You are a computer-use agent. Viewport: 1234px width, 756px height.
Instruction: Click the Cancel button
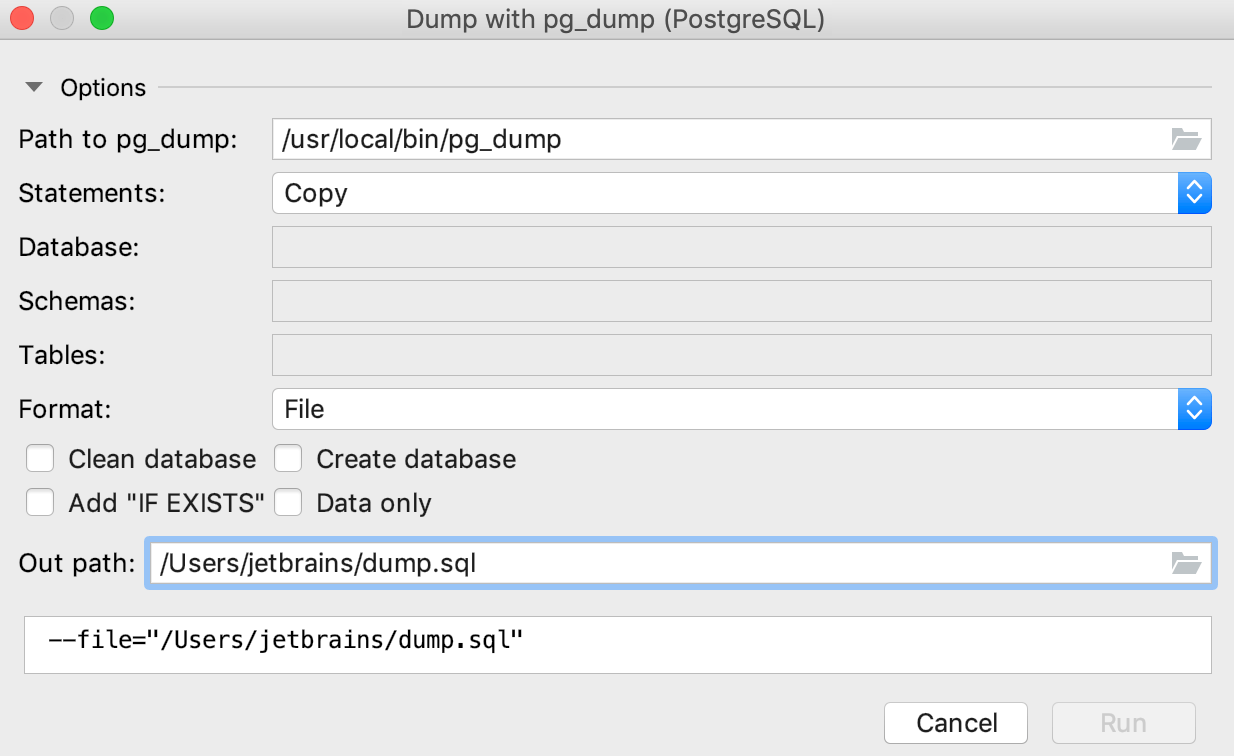956,723
